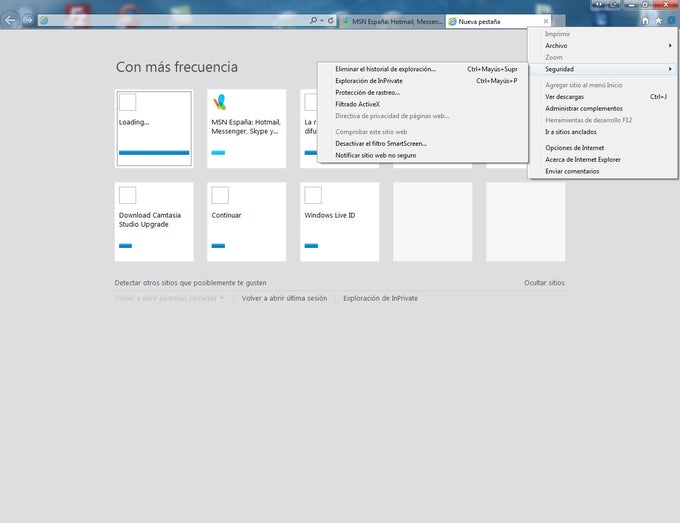Choose Ver descargas from the menu
Image resolution: width=680 pixels, height=523 pixels.
[x=603, y=97]
